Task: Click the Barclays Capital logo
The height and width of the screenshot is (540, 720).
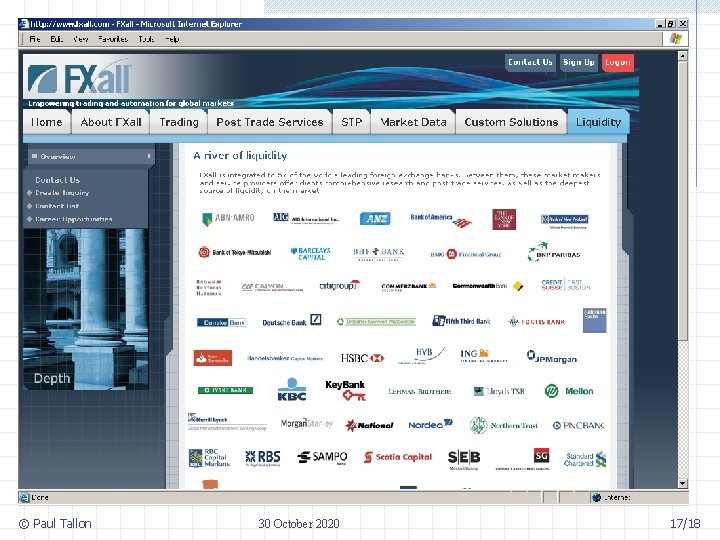Action: (311, 254)
